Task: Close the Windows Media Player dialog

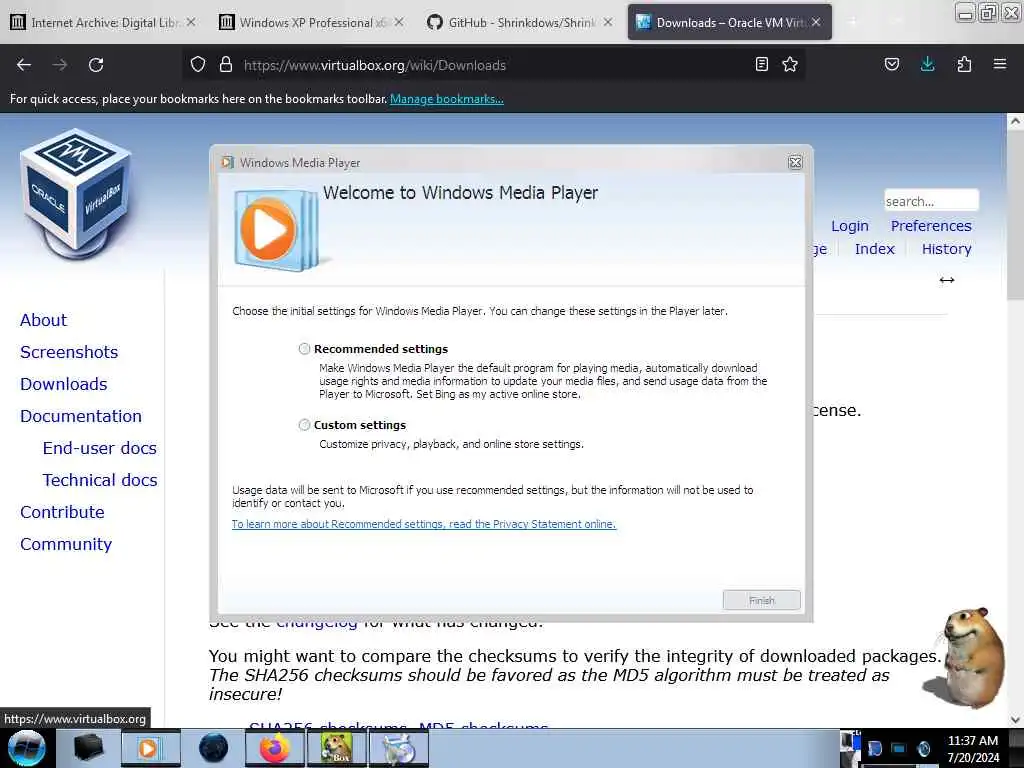Action: click(x=795, y=163)
